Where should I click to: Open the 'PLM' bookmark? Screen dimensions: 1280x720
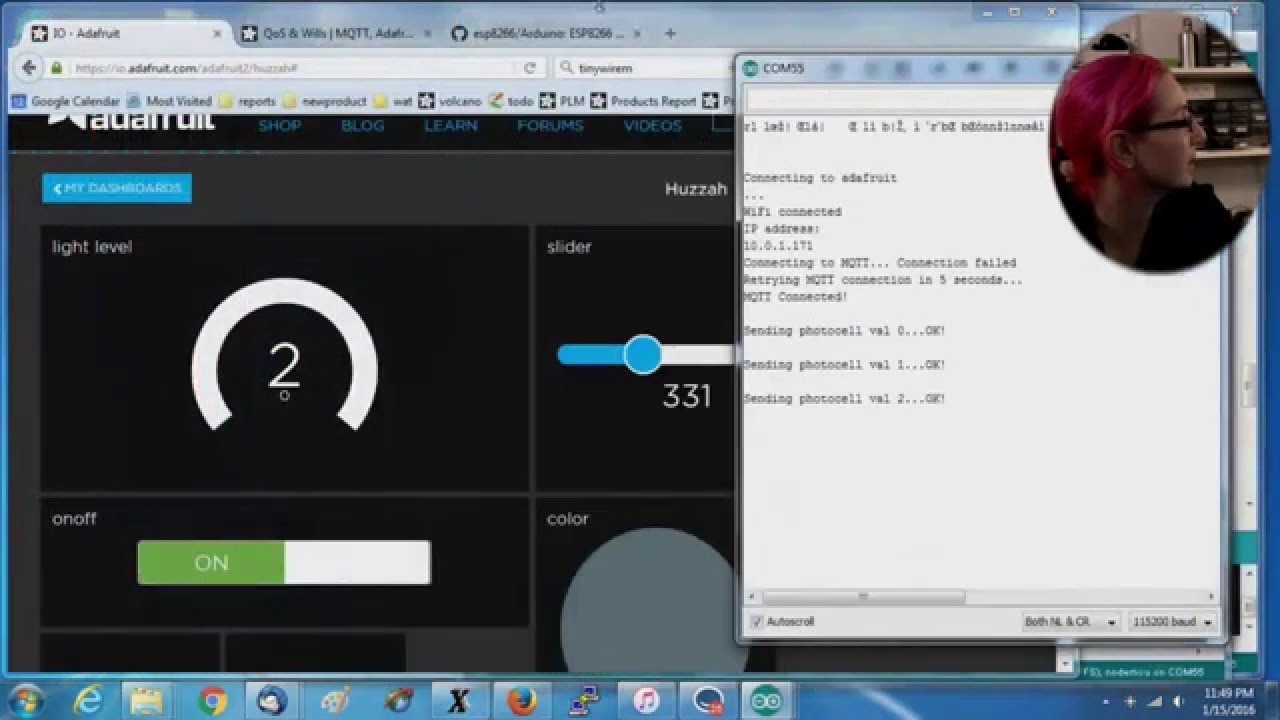click(x=562, y=101)
